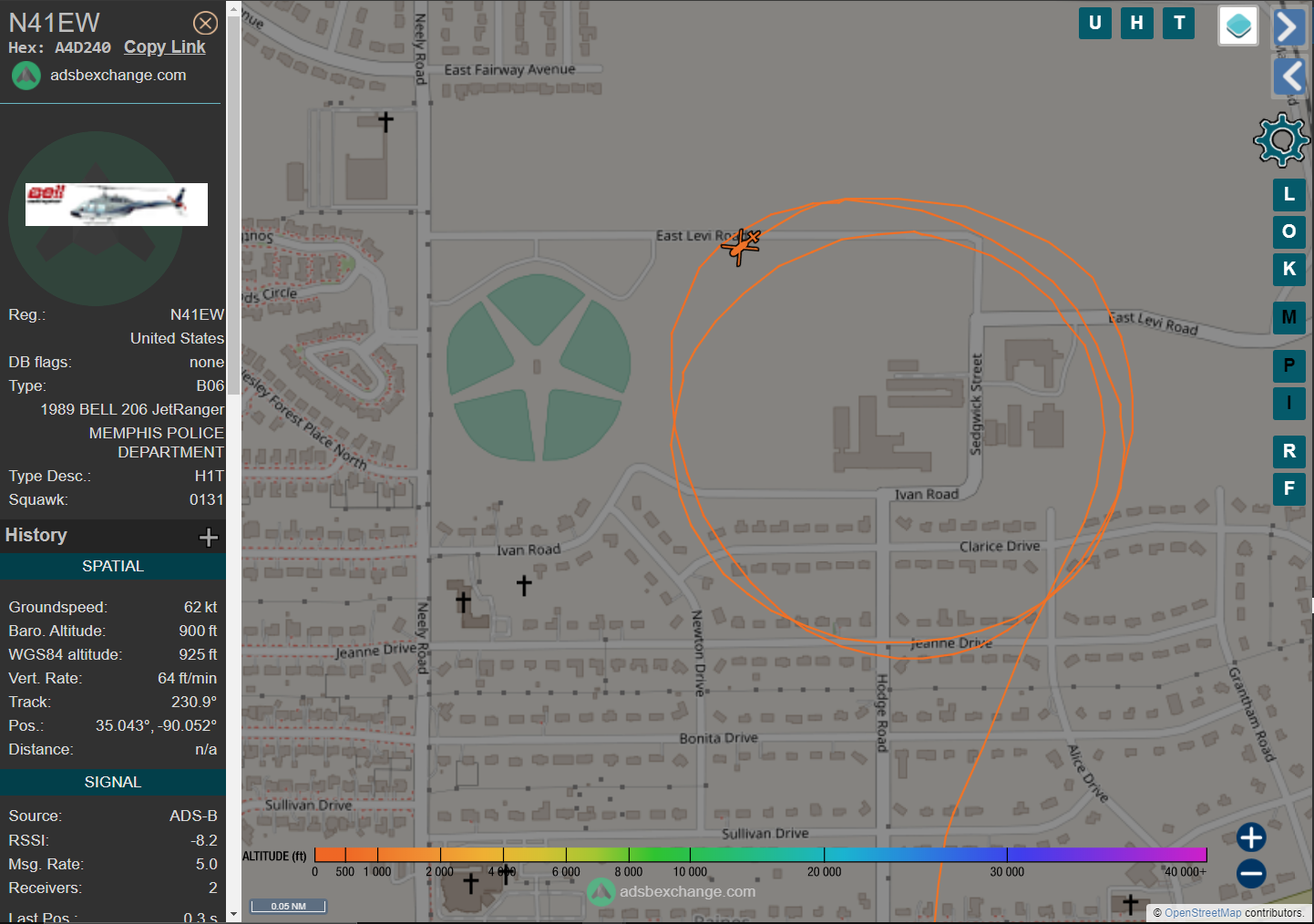Toggle the K map option button
Screen dimensions: 1314x924
(x=1289, y=269)
